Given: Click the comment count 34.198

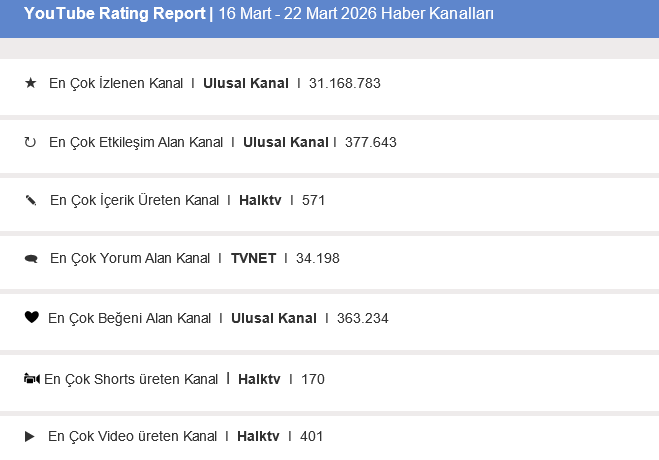Looking at the screenshot, I should coord(317,258).
